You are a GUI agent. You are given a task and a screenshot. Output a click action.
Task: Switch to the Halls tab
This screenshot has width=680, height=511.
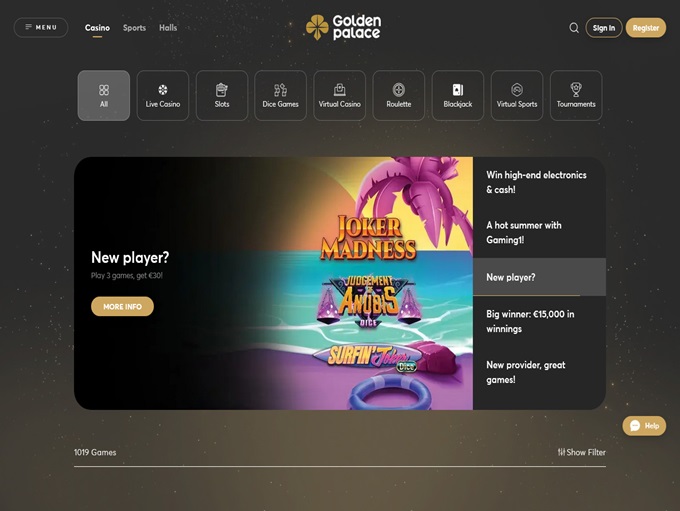pos(168,28)
